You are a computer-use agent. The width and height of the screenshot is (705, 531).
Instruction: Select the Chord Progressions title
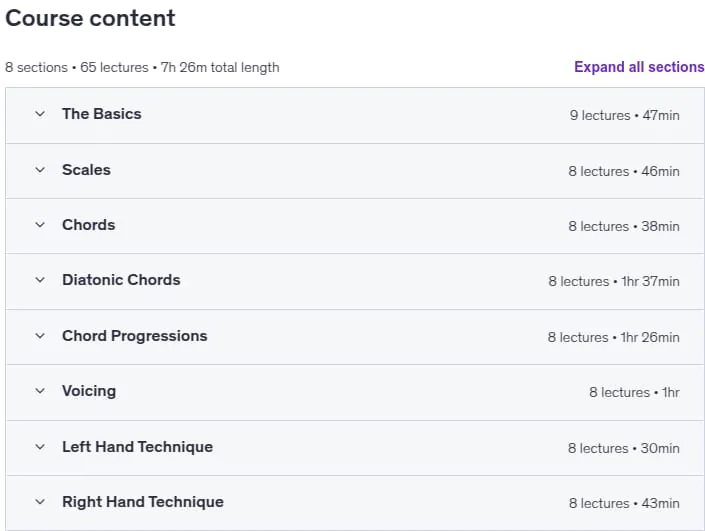click(x=134, y=336)
